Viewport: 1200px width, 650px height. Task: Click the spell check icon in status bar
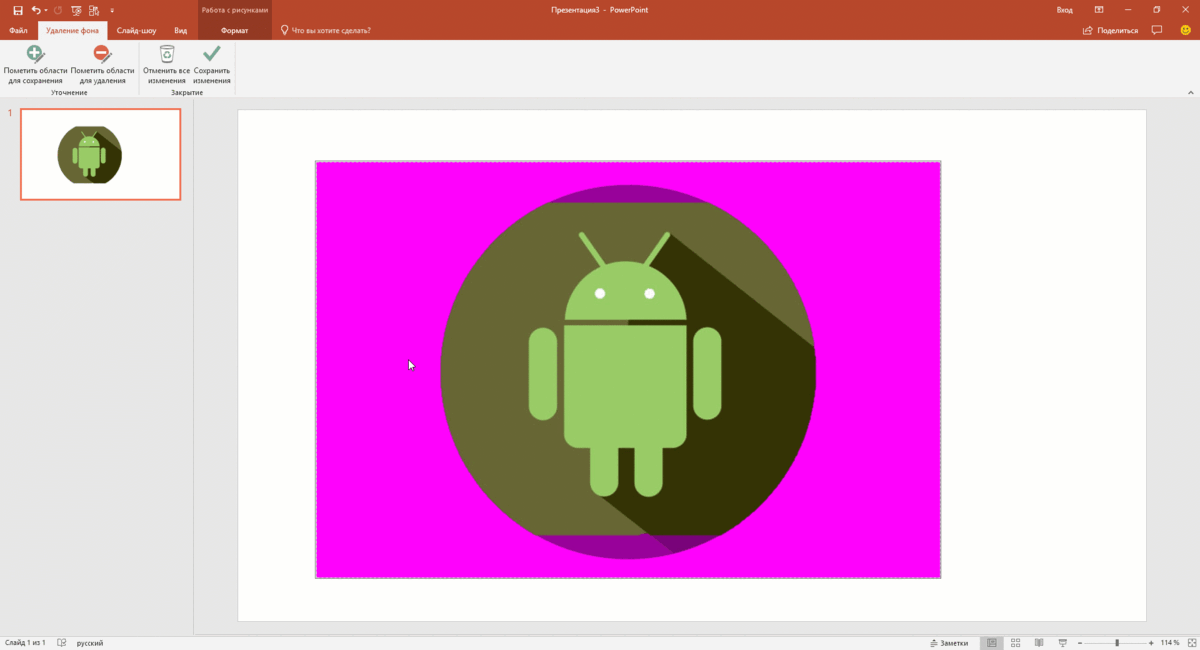click(x=62, y=643)
